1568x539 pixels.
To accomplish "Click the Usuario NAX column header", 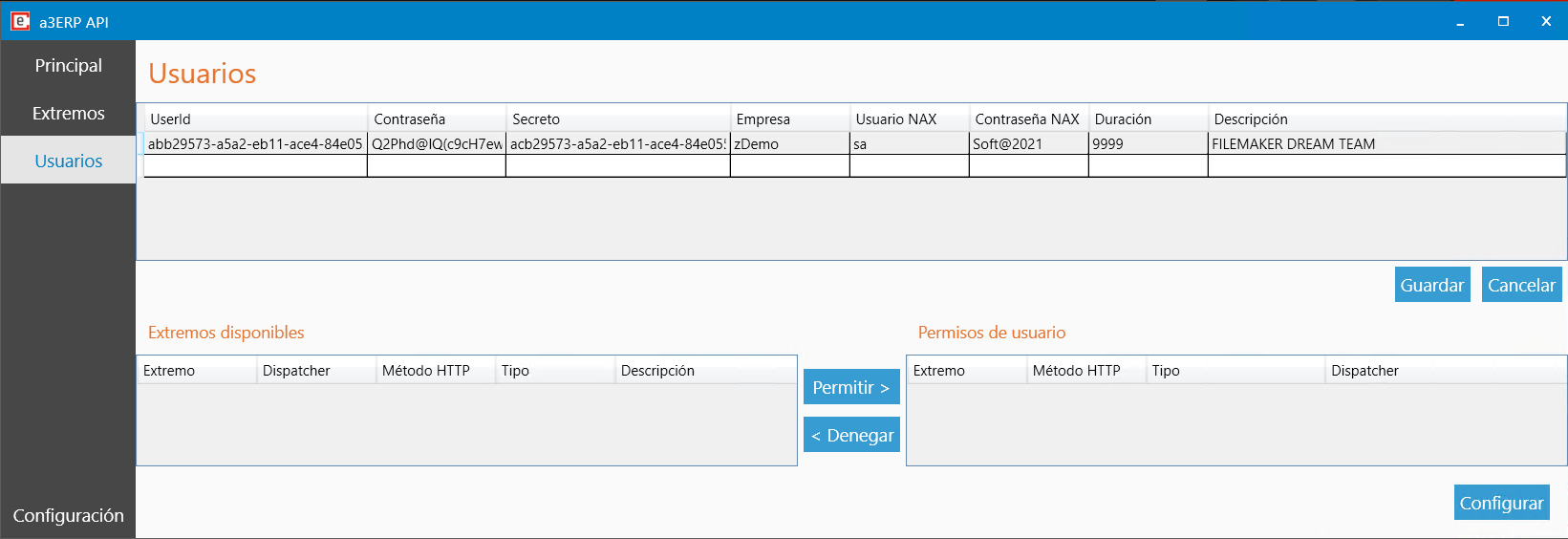I will [x=910, y=119].
